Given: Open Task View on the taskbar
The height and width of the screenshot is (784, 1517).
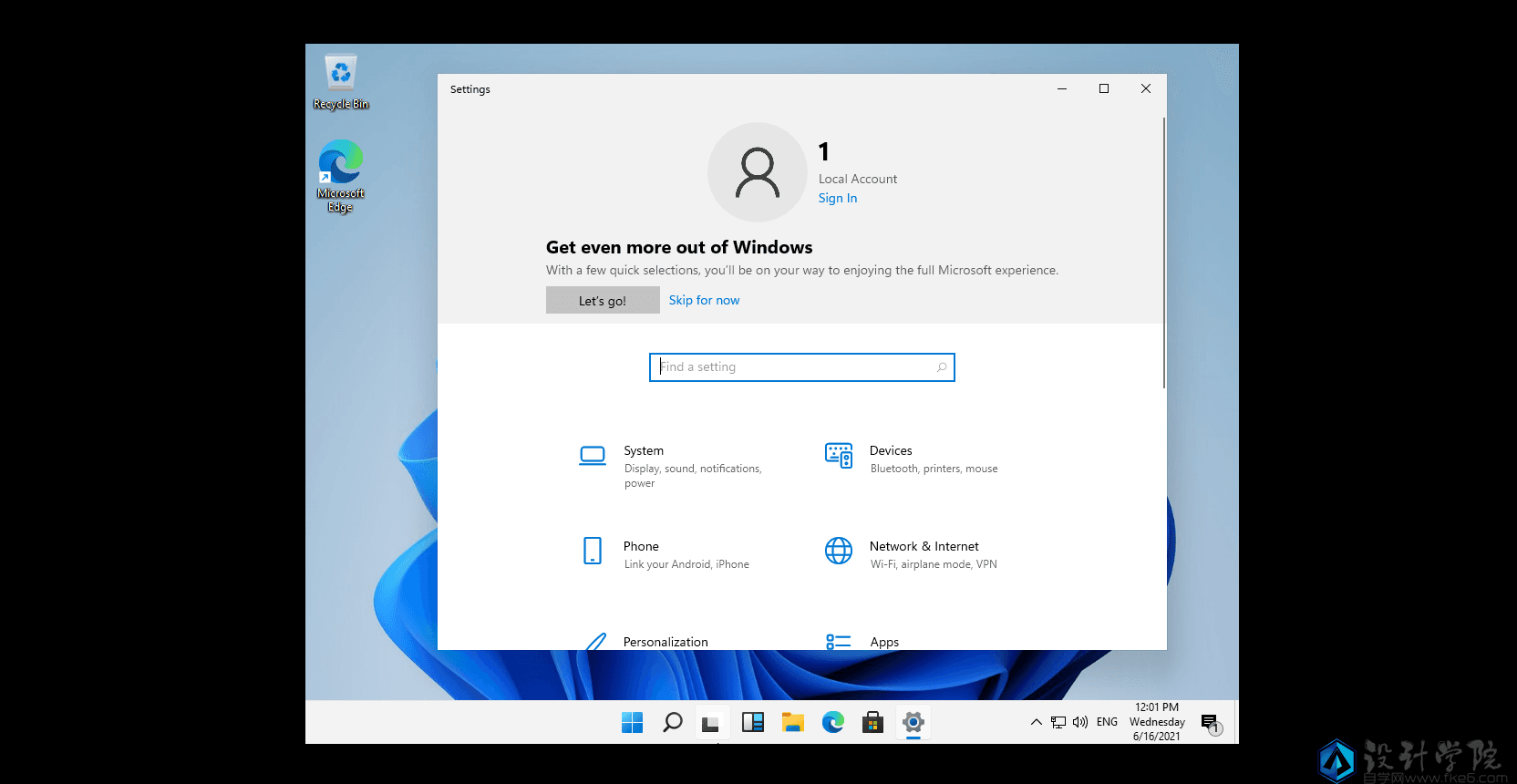Looking at the screenshot, I should tap(712, 723).
